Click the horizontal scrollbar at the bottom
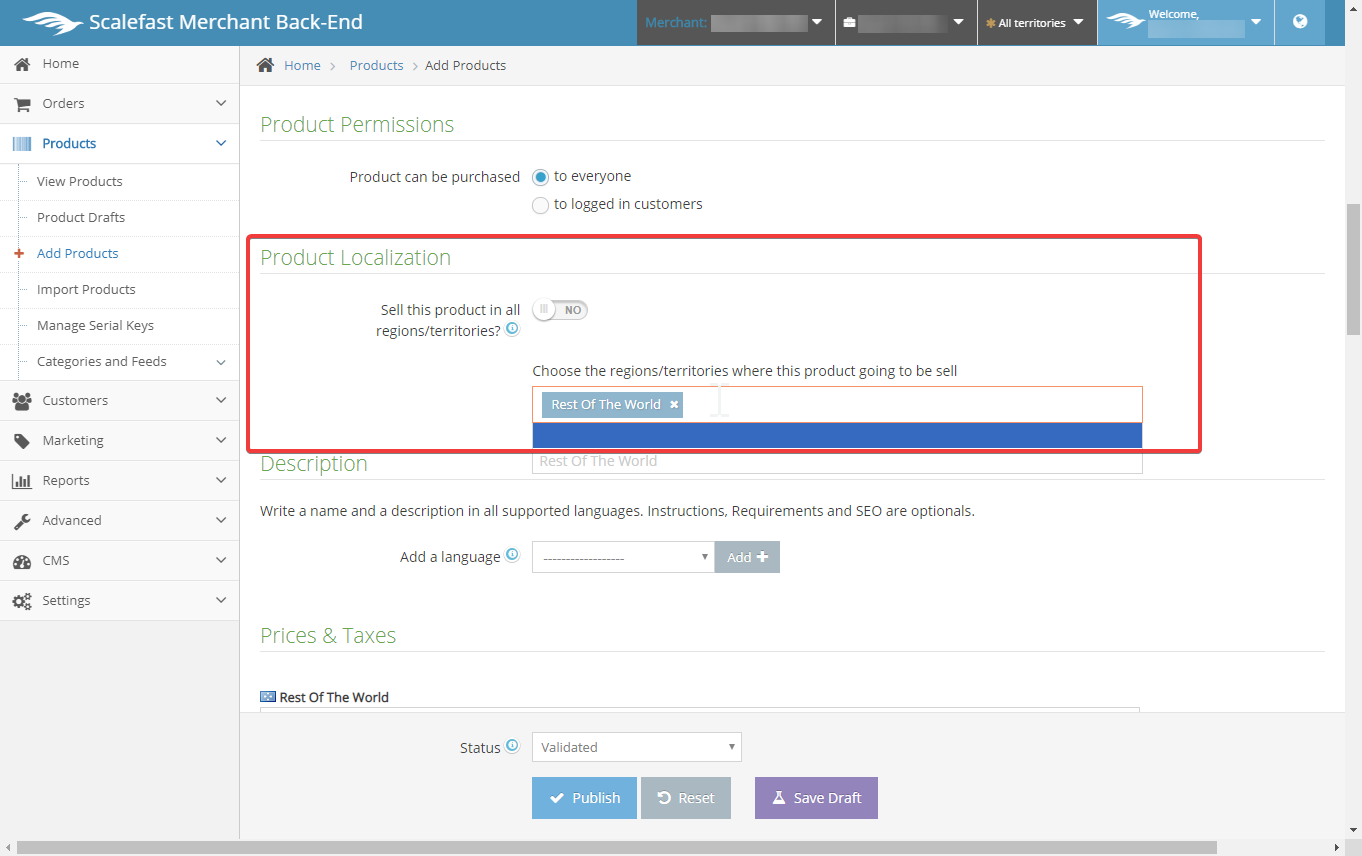This screenshot has height=856, width=1362. (616, 848)
